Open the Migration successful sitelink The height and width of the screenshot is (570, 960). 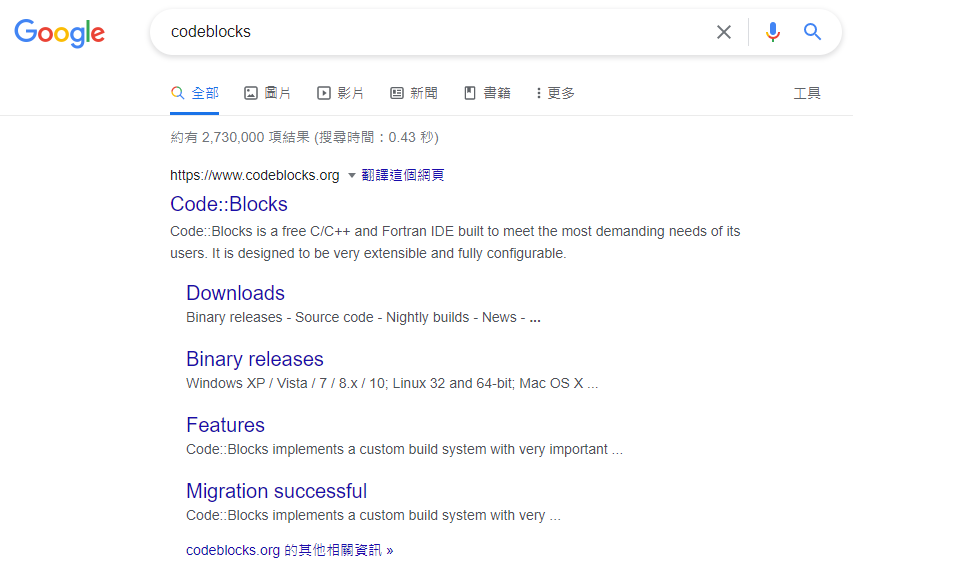(x=277, y=491)
